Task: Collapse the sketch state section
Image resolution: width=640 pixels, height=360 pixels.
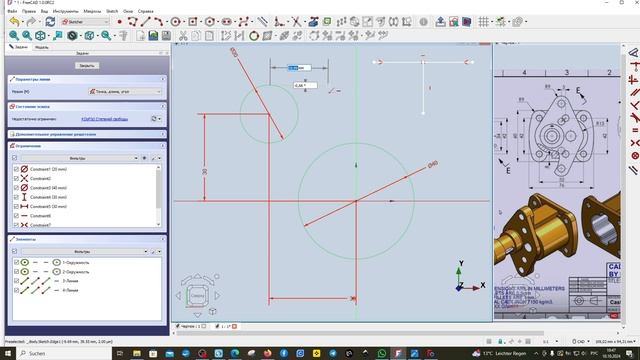Action: pyautogui.click(x=163, y=106)
